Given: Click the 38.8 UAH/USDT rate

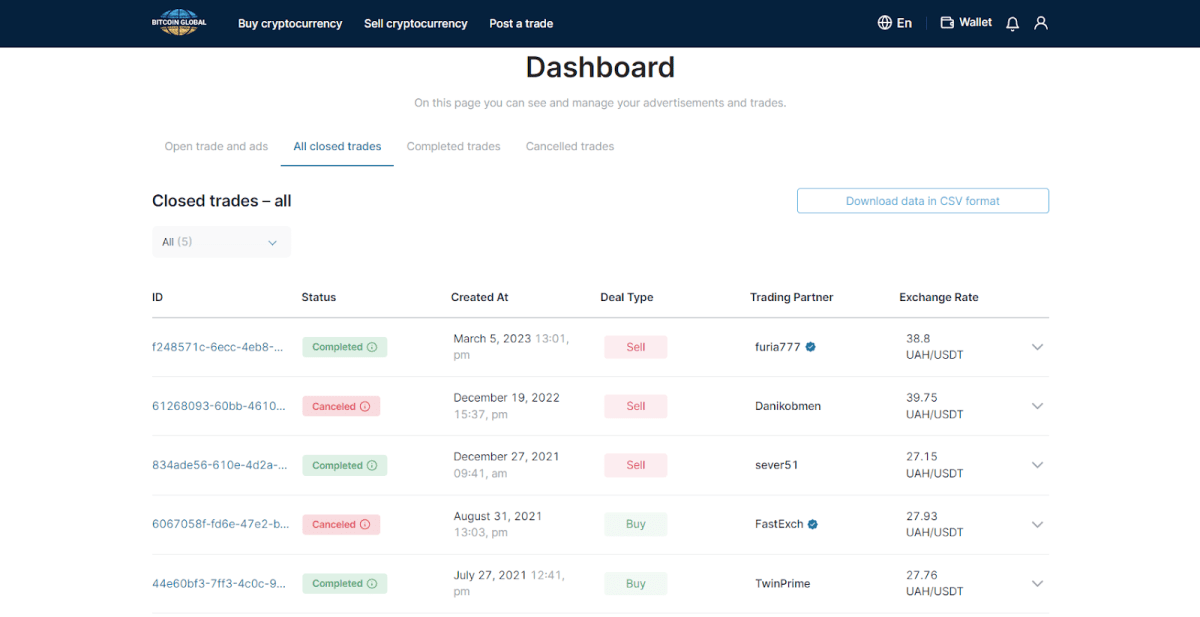Looking at the screenshot, I should [935, 347].
